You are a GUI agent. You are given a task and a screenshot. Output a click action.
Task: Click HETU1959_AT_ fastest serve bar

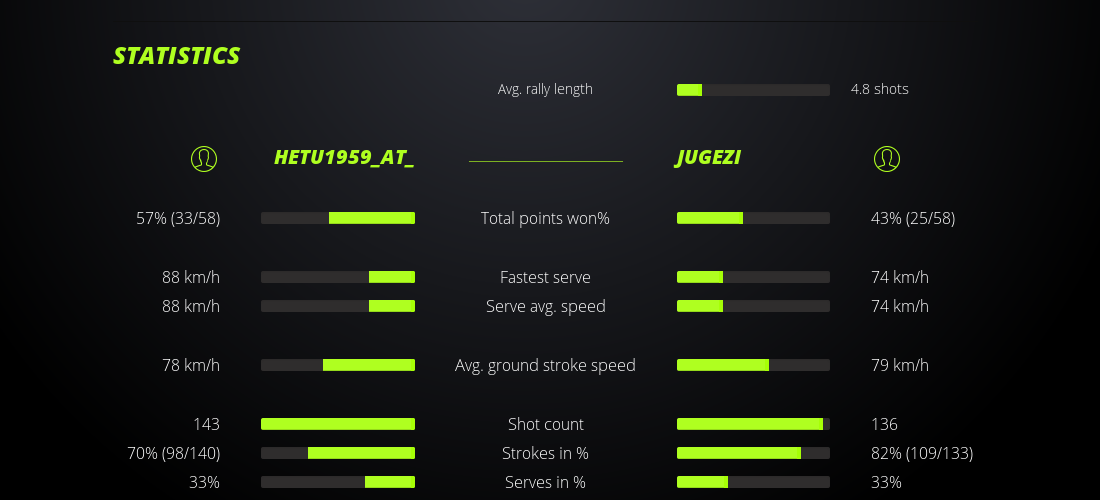click(x=338, y=277)
